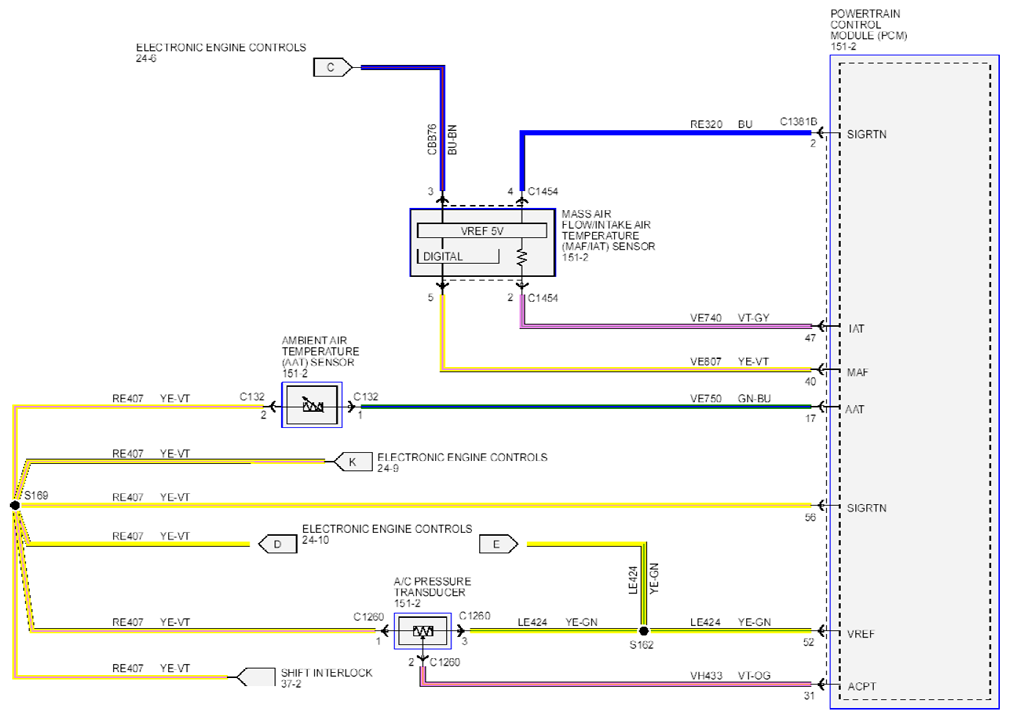Select the Ambient Air Temperature sensor symbol
This screenshot has height=719, width=1009.
click(x=312, y=405)
